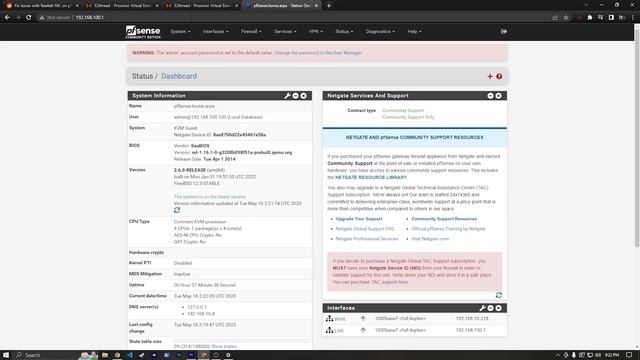Open Official pfSense Training by Netgate link

[x=448, y=229]
